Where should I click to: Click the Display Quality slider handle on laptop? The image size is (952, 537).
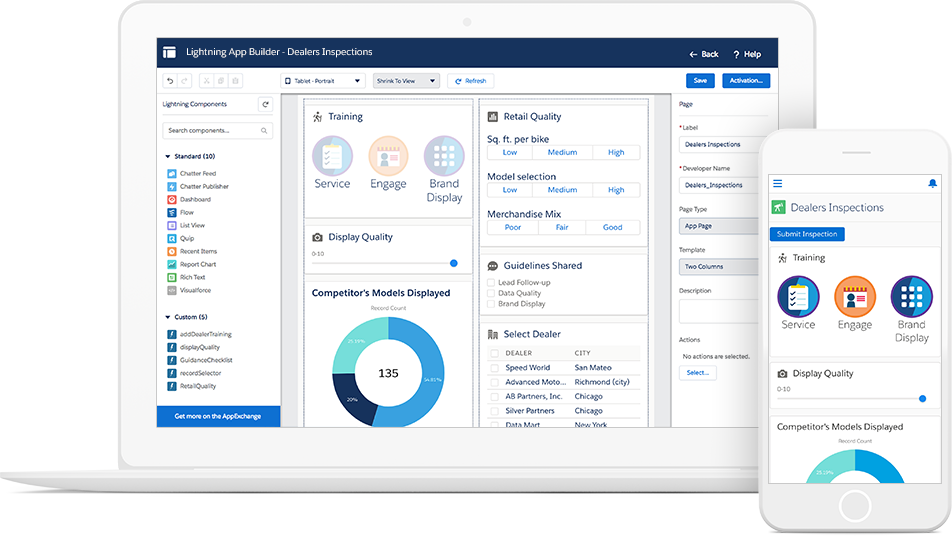click(x=454, y=264)
